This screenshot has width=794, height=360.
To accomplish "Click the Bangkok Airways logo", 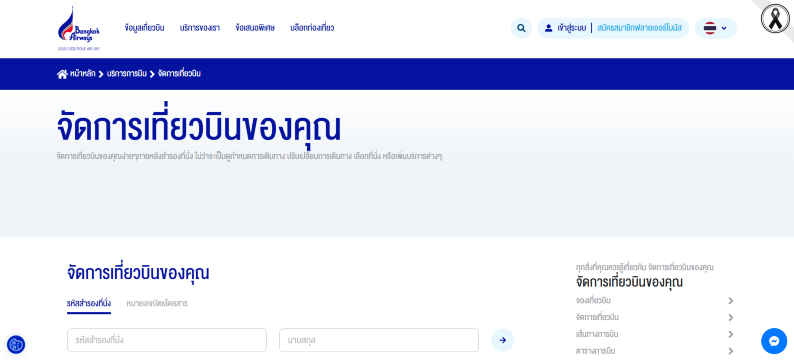I will click(78, 28).
